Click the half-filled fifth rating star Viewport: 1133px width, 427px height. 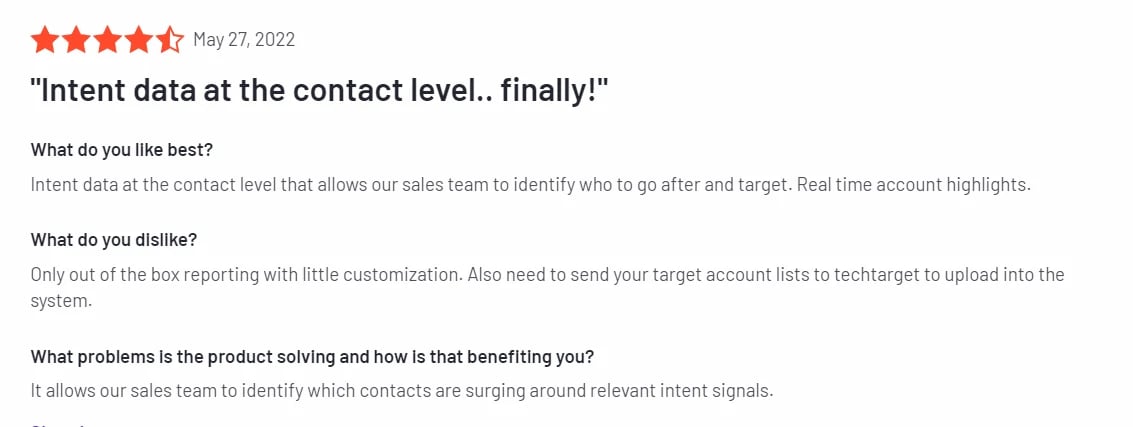click(169, 40)
